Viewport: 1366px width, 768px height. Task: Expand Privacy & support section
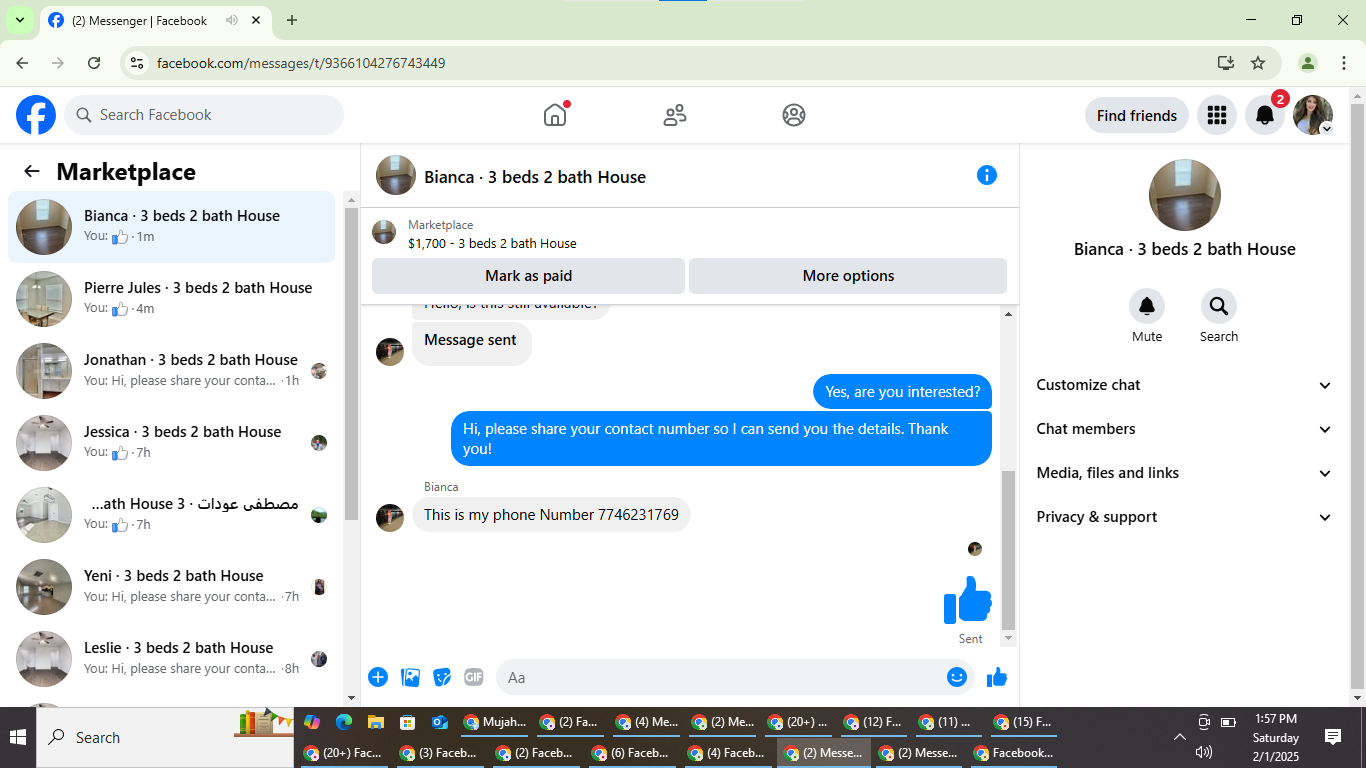point(1185,517)
